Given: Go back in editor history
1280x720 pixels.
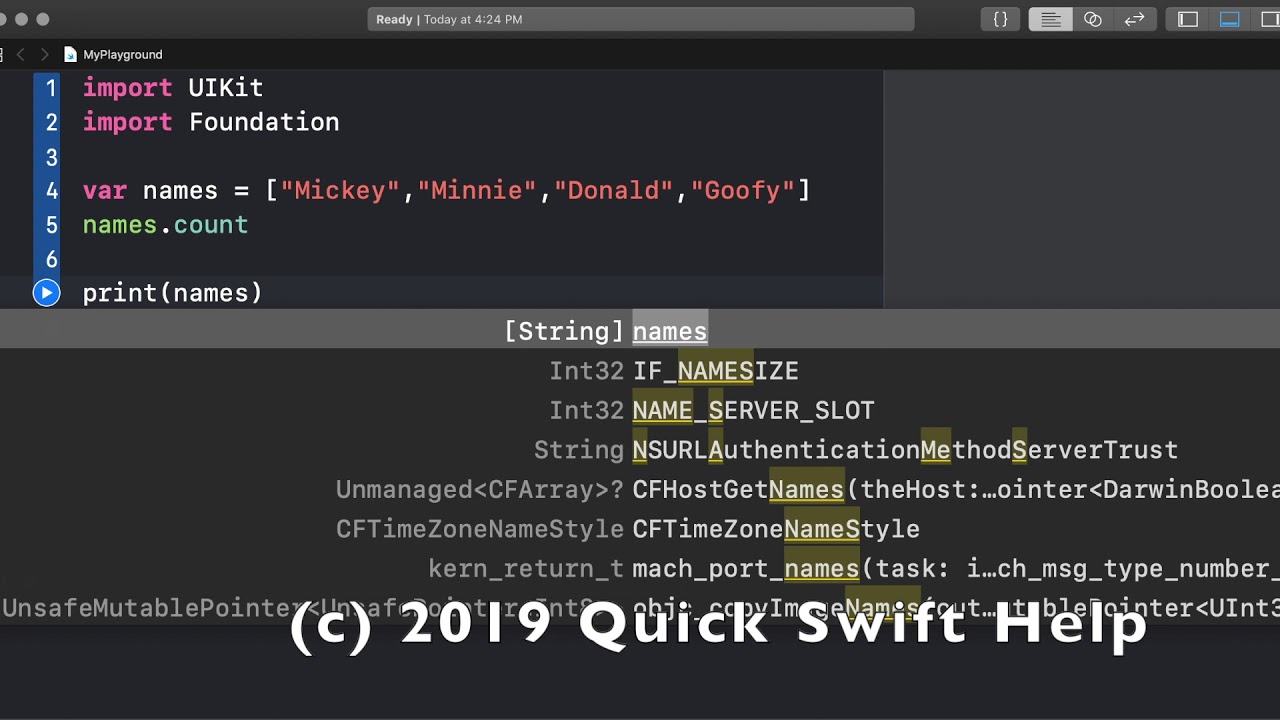Looking at the screenshot, I should (x=20, y=54).
